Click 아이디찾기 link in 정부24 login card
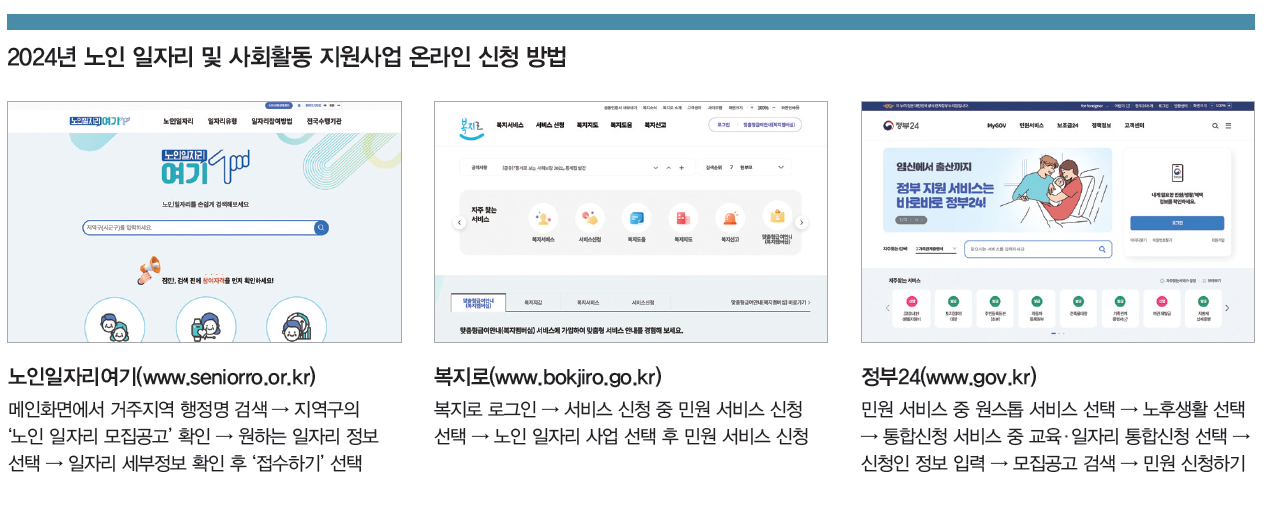The height and width of the screenshot is (513, 1266). point(1138,241)
